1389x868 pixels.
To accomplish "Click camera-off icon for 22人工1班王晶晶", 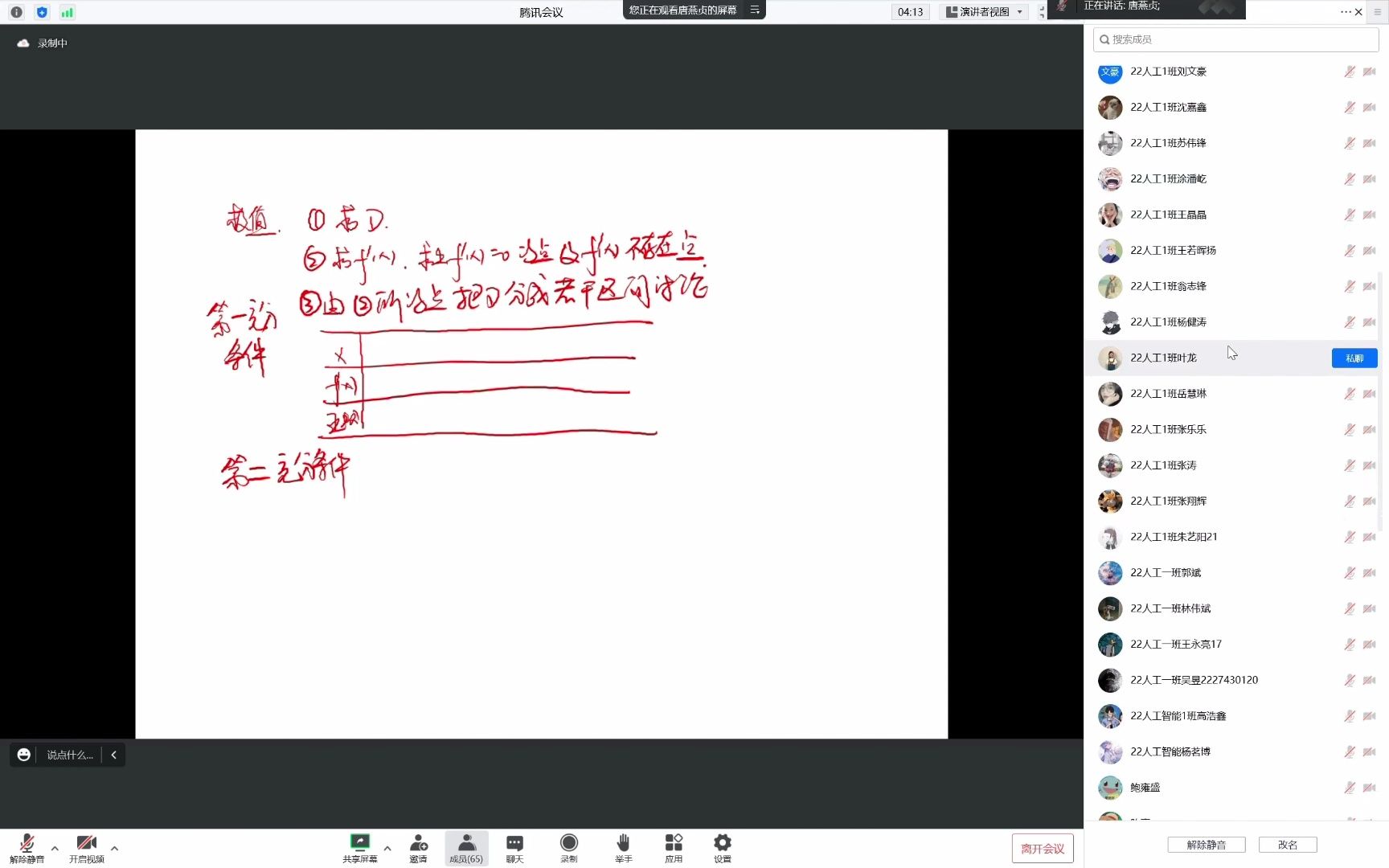I will 1370,215.
